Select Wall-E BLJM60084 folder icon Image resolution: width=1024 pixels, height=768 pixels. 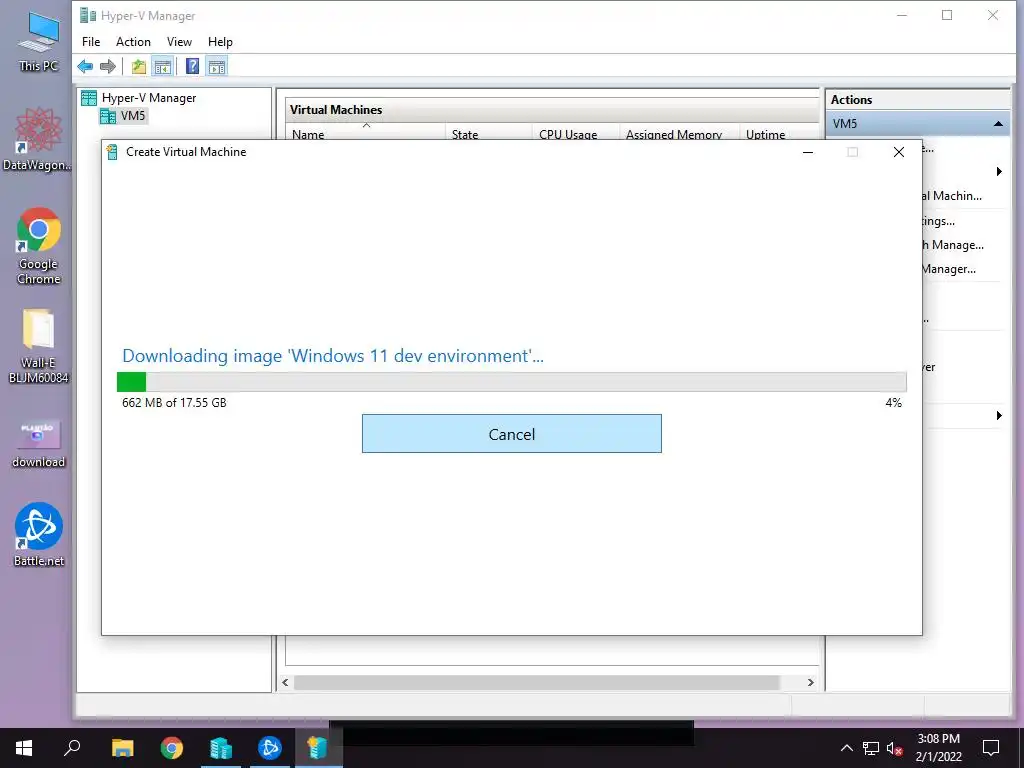coord(39,346)
